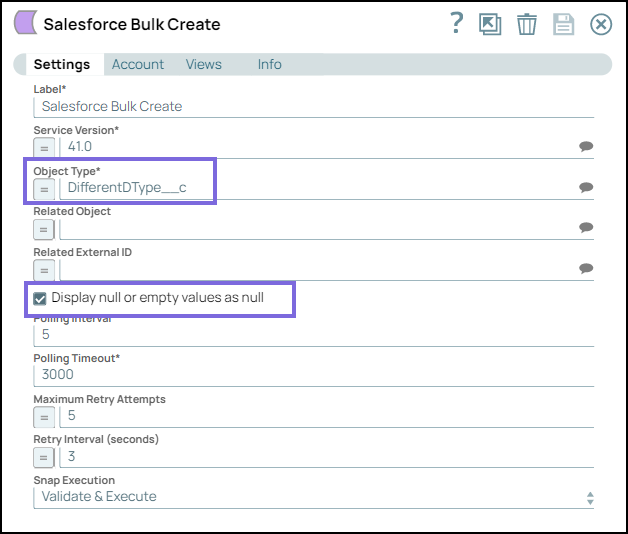Screen dimensions: 628x534
Task: Switch to the Info tab
Action: pos(270,64)
